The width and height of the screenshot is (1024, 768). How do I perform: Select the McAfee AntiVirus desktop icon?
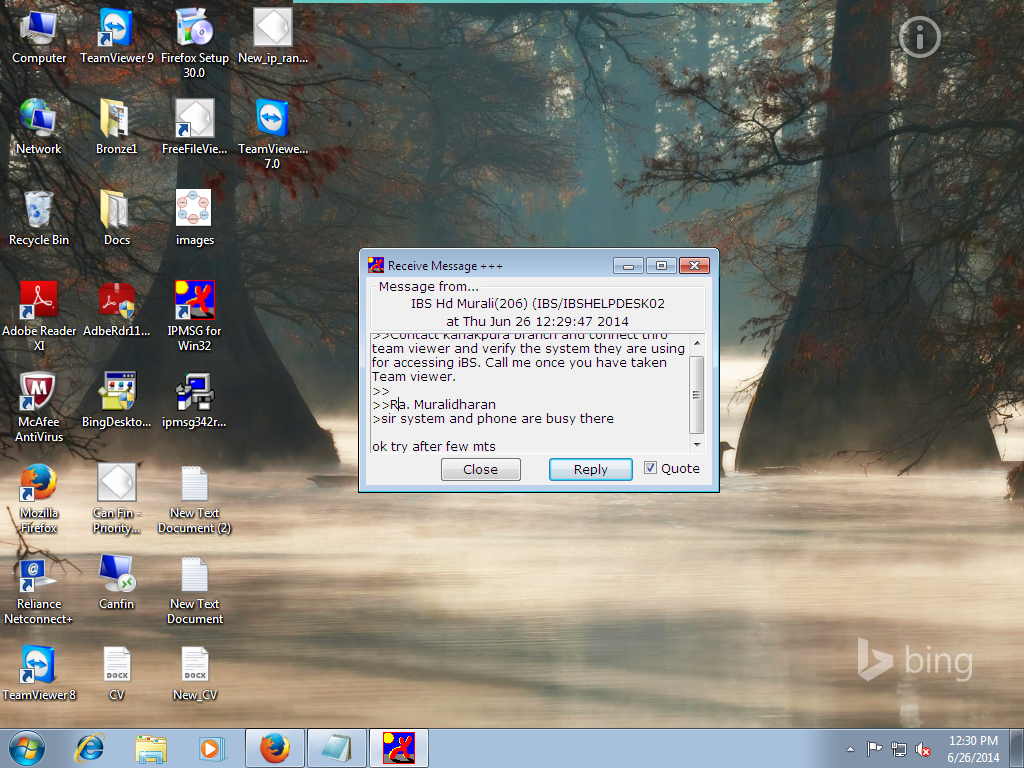pyautogui.click(x=39, y=407)
